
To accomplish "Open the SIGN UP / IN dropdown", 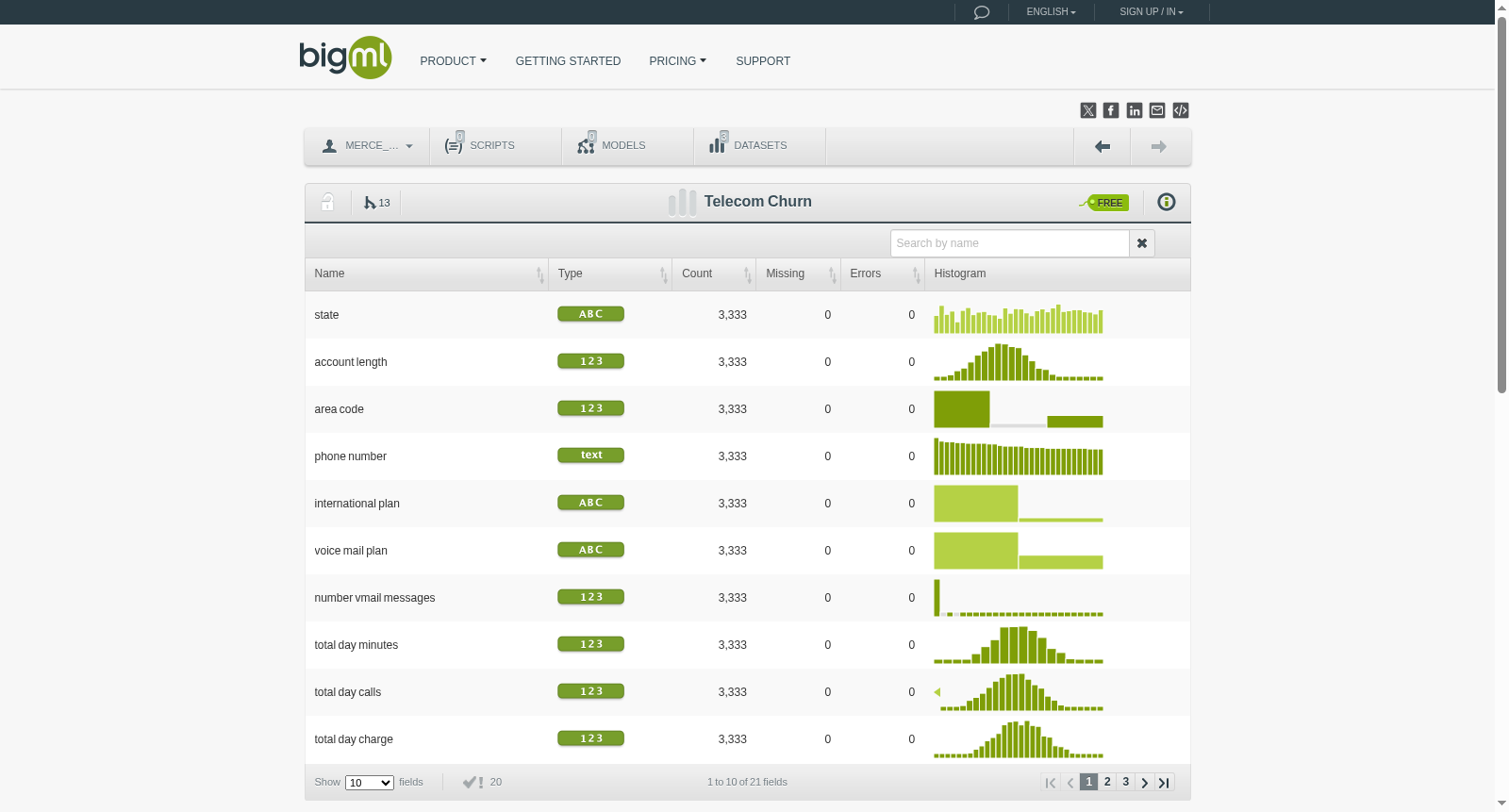I will (1151, 12).
